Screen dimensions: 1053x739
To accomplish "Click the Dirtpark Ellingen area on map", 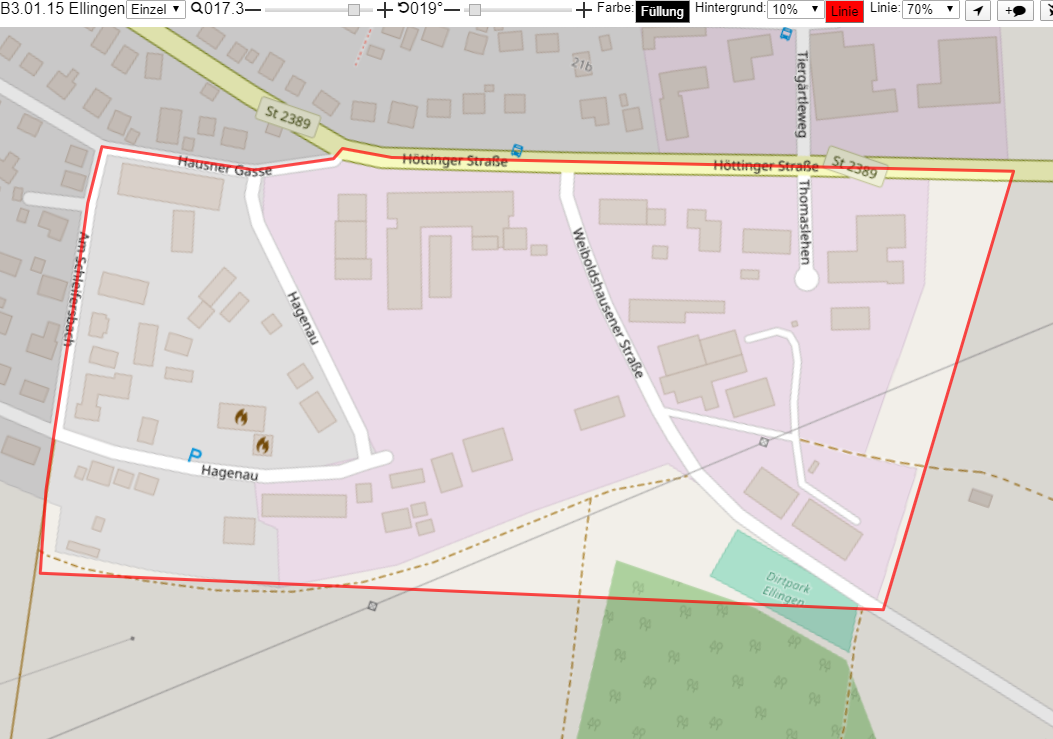I will click(x=784, y=589).
